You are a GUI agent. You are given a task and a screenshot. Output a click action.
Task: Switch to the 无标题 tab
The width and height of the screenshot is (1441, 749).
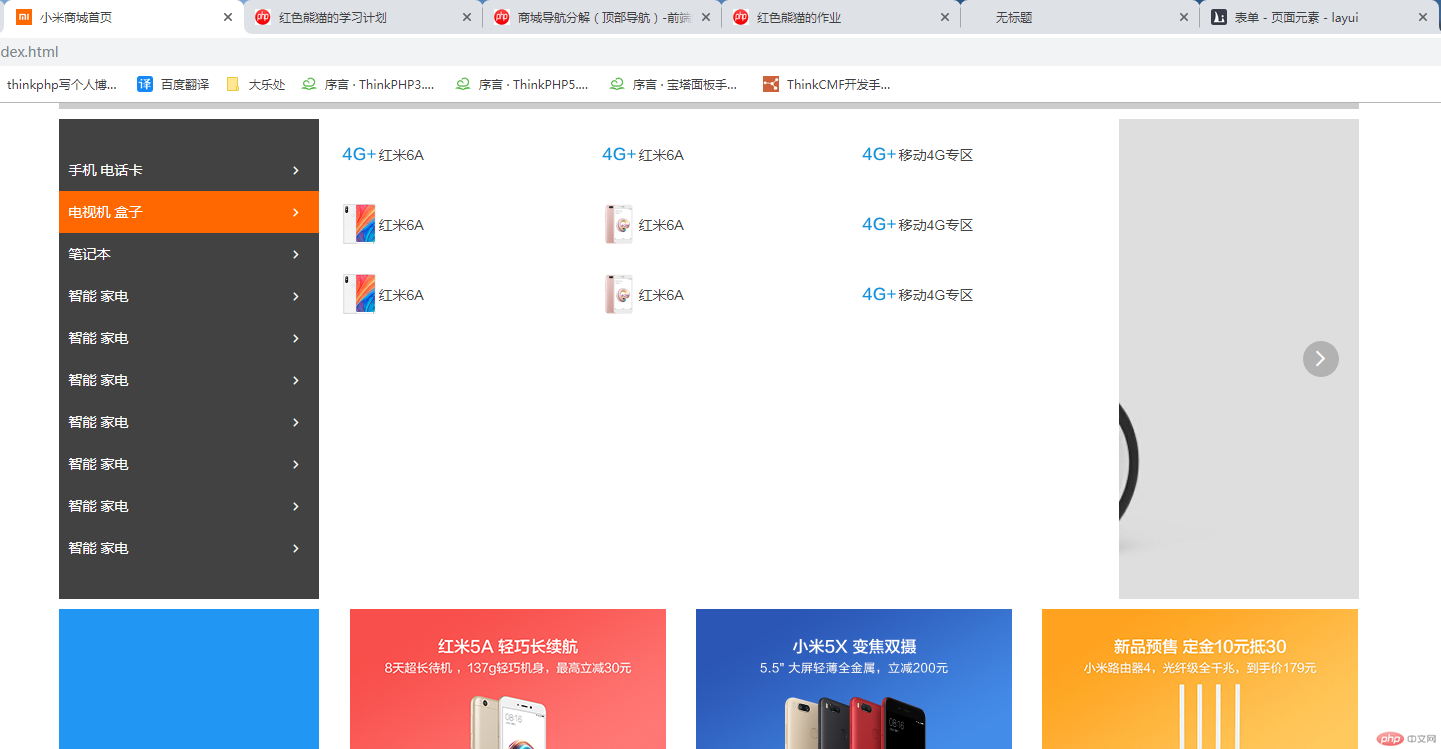[x=1079, y=18]
